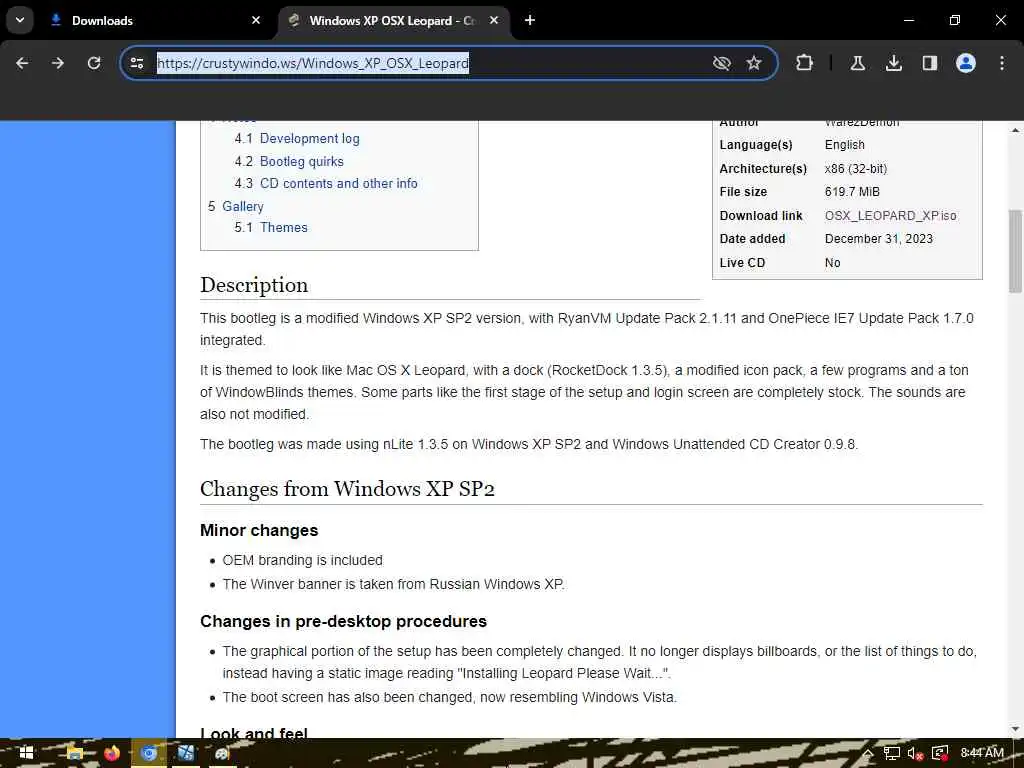Open File Explorer from the taskbar
Image resolution: width=1024 pixels, height=768 pixels.
[x=74, y=753]
